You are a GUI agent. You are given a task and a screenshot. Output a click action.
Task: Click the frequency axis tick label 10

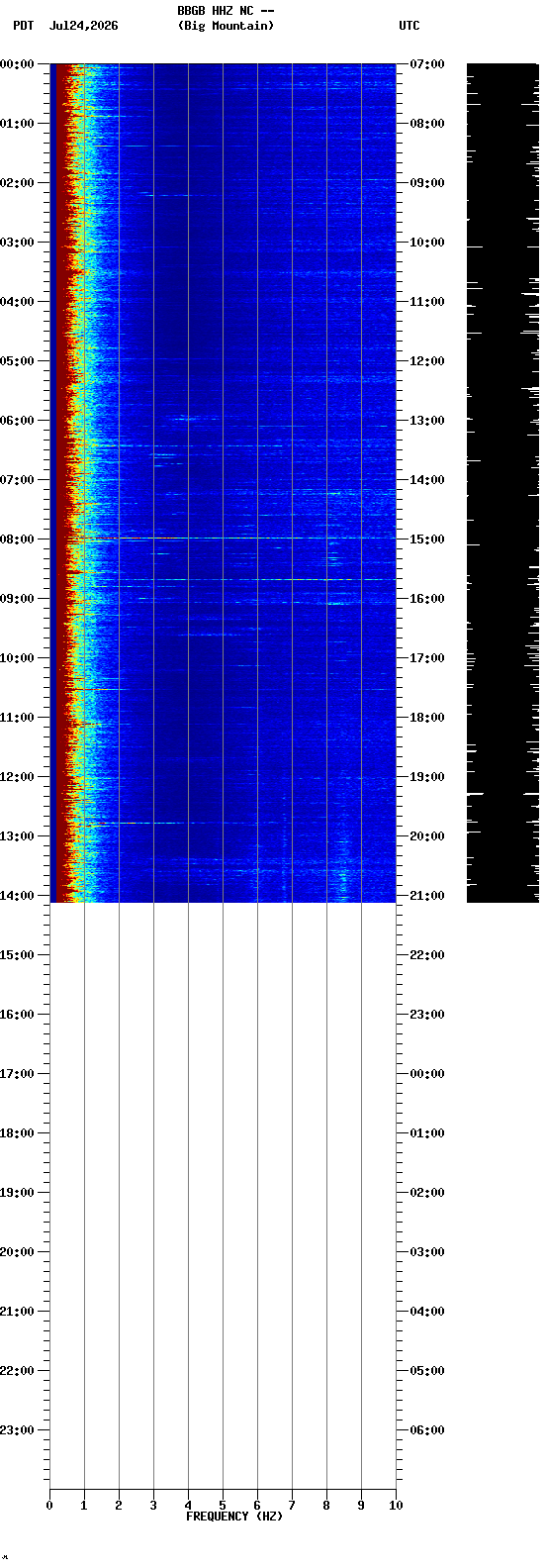coord(396,1506)
